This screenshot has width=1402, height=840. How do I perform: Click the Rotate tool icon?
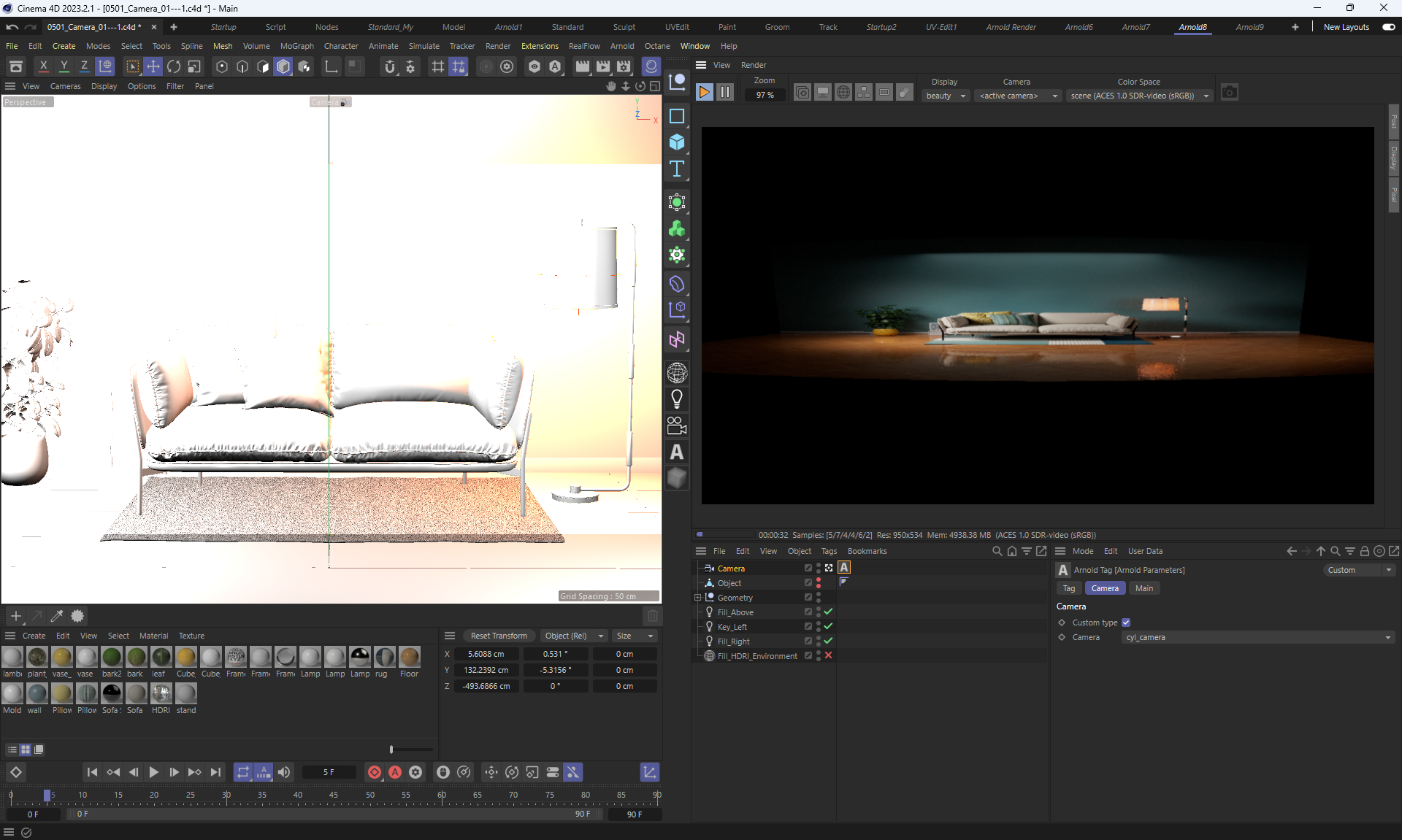(x=174, y=67)
